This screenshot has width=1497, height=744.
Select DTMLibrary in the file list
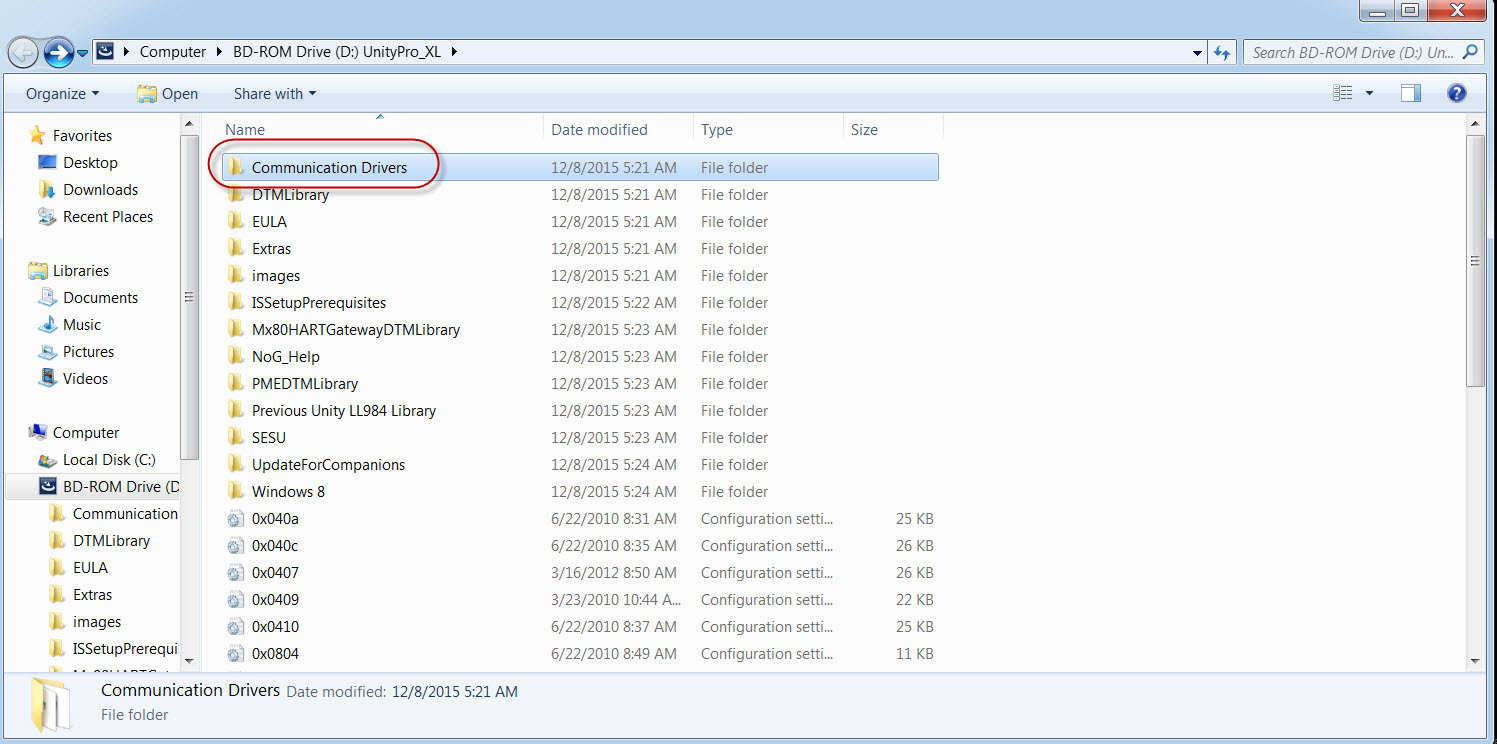coord(290,194)
